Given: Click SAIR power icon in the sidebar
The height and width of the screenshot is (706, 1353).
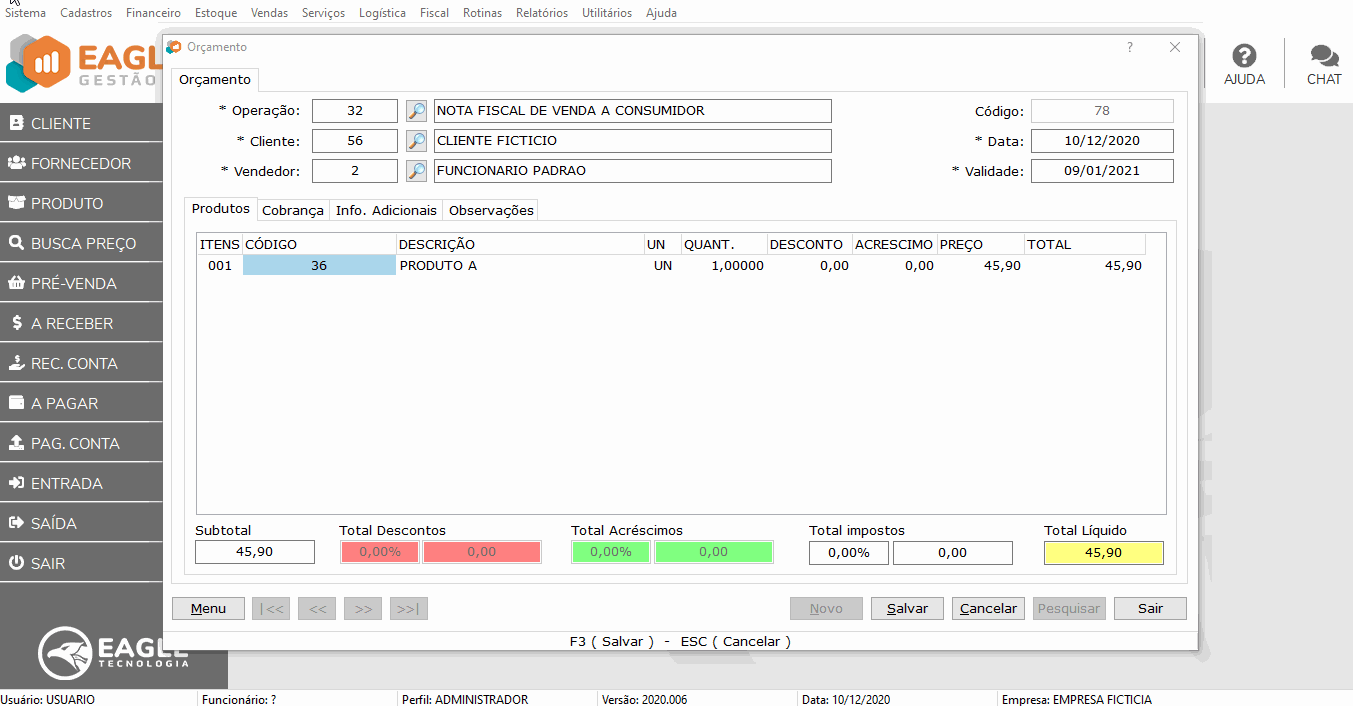Looking at the screenshot, I should [x=16, y=563].
